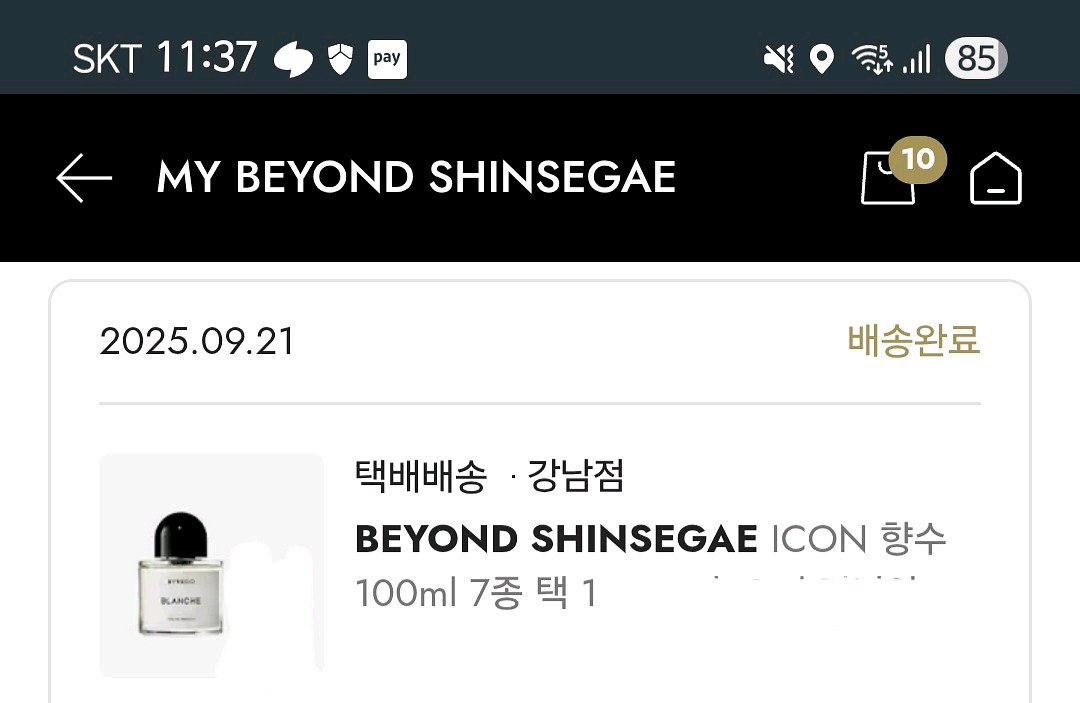This screenshot has height=703, width=1080.
Task: Tap the 배송완료 delivery status
Action: click(x=914, y=341)
